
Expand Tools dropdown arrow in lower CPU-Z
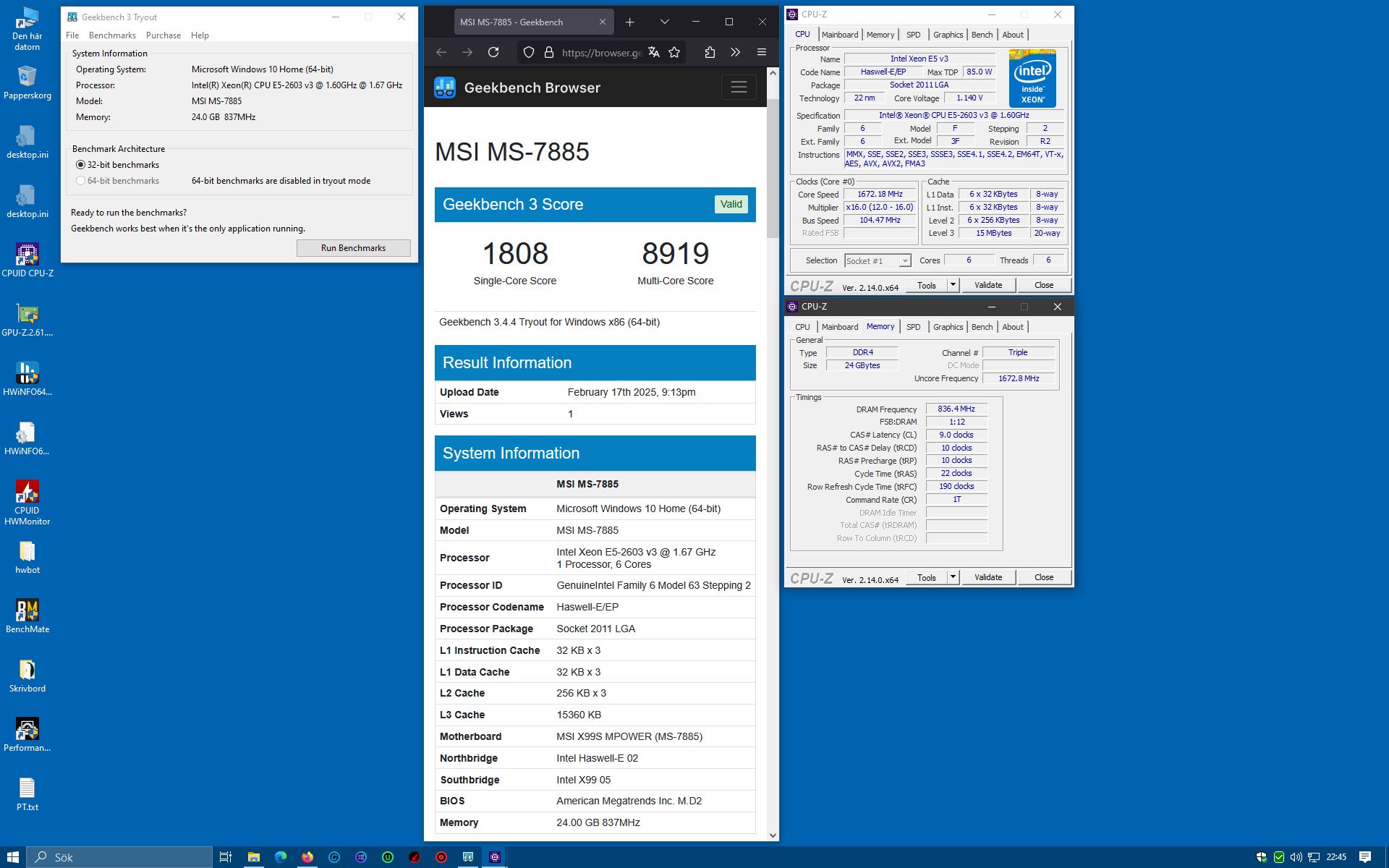953,577
